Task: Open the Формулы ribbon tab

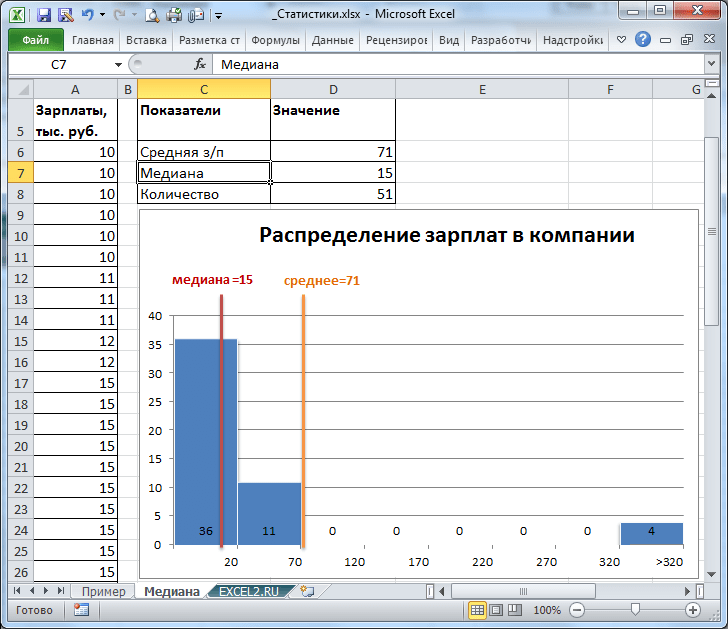Action: 275,40
